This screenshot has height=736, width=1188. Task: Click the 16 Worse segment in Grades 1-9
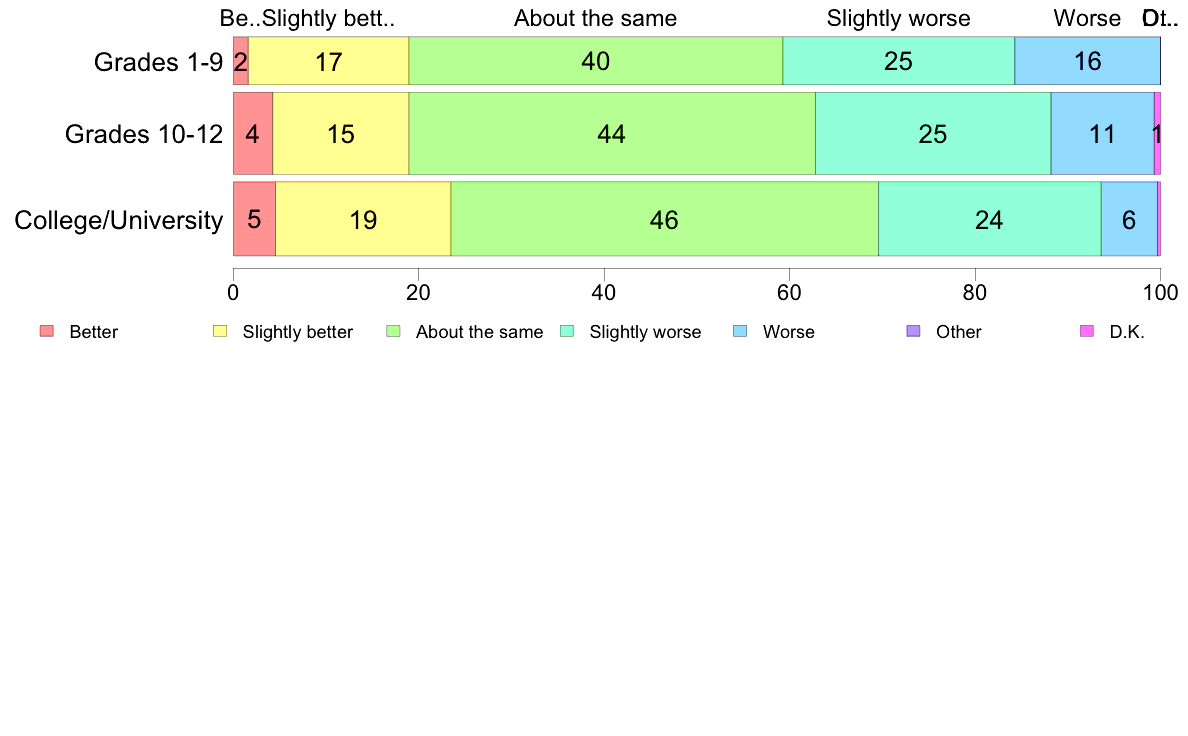point(1087,61)
